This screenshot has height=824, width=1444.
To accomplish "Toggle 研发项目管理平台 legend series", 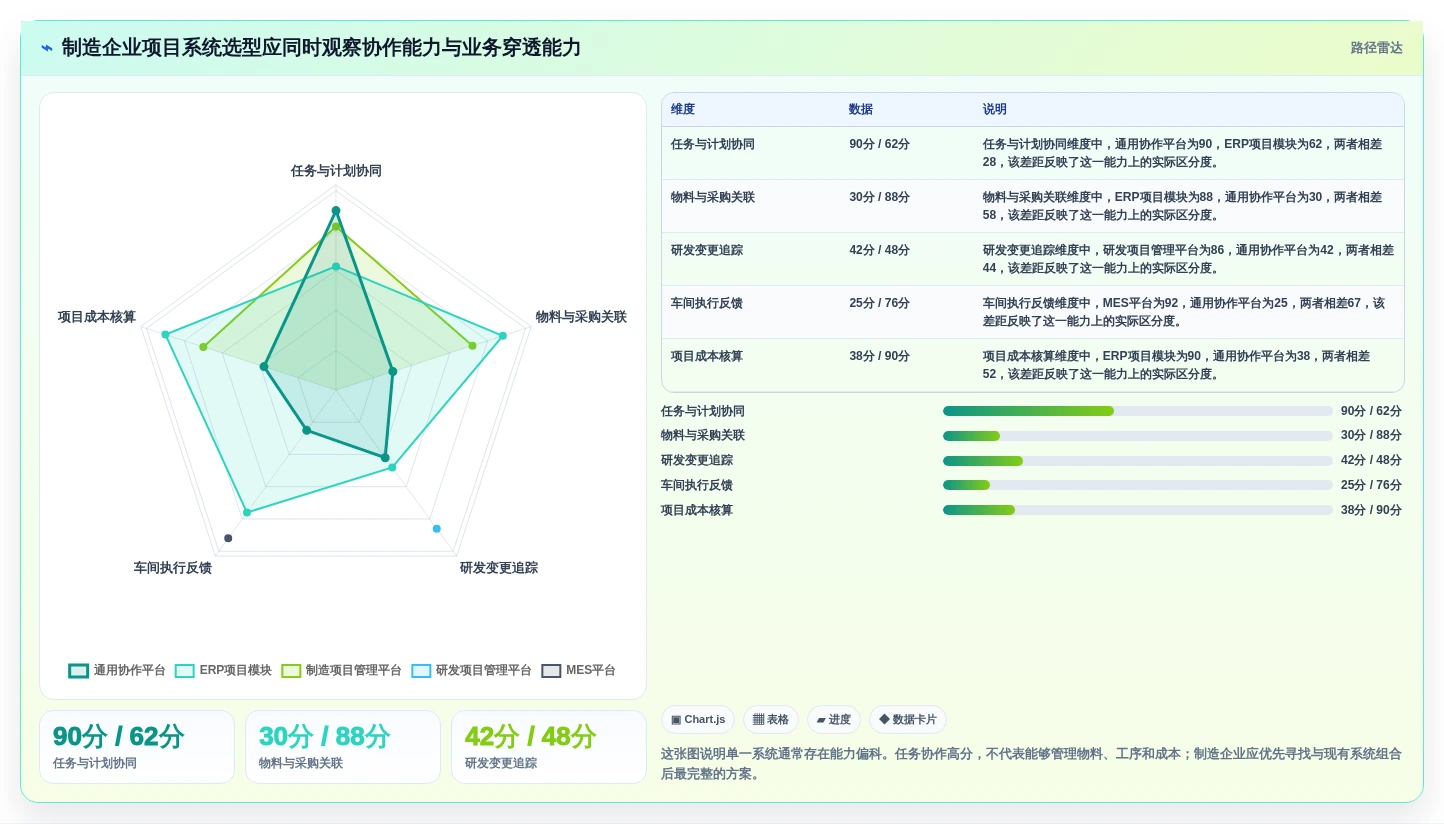I will click(x=471, y=670).
